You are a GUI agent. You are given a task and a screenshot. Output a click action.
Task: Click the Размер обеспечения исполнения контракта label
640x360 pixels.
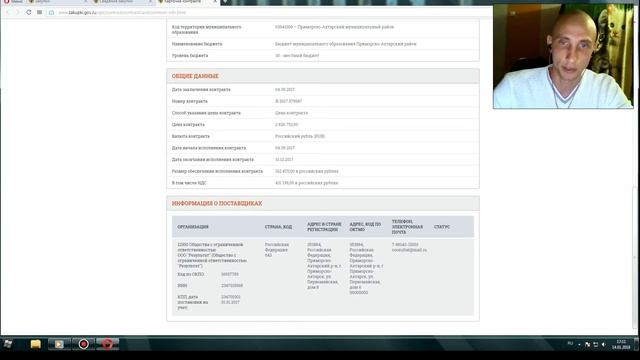tap(217, 171)
